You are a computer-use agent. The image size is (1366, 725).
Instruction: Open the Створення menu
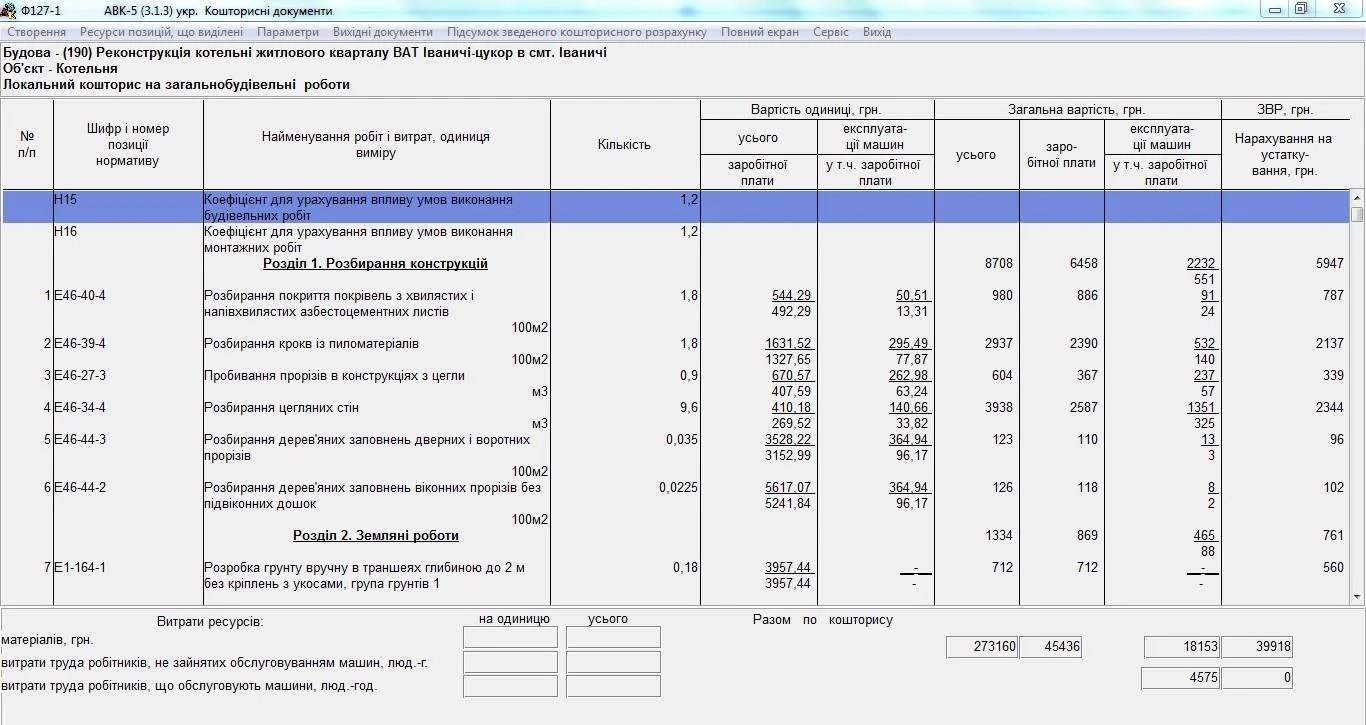36,32
